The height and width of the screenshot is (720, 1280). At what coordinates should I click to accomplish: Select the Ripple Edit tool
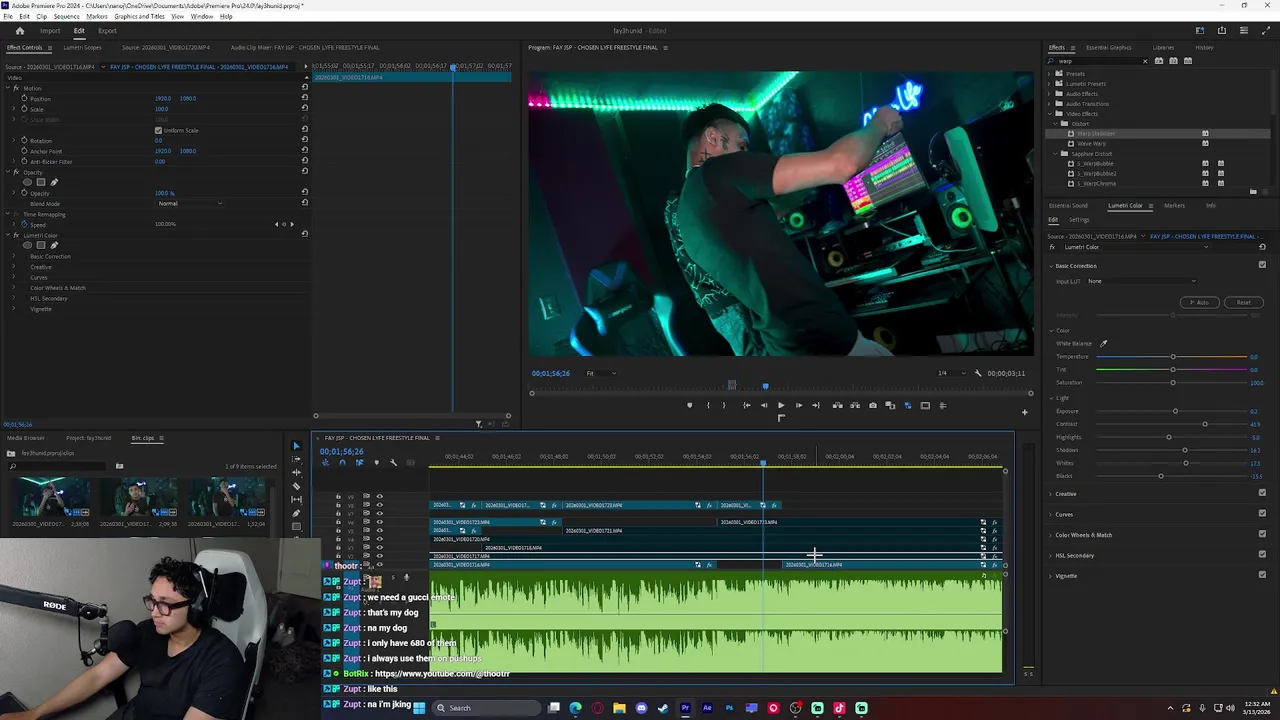296,472
